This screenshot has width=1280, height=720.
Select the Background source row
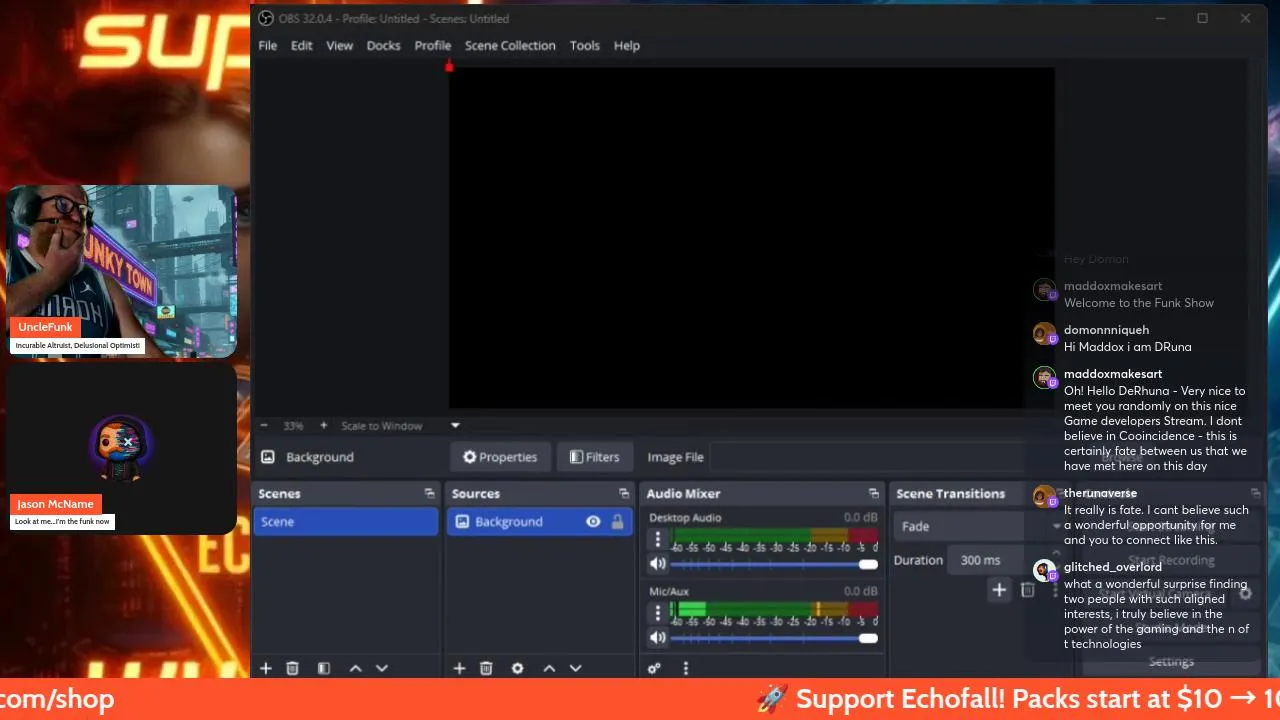pos(540,521)
